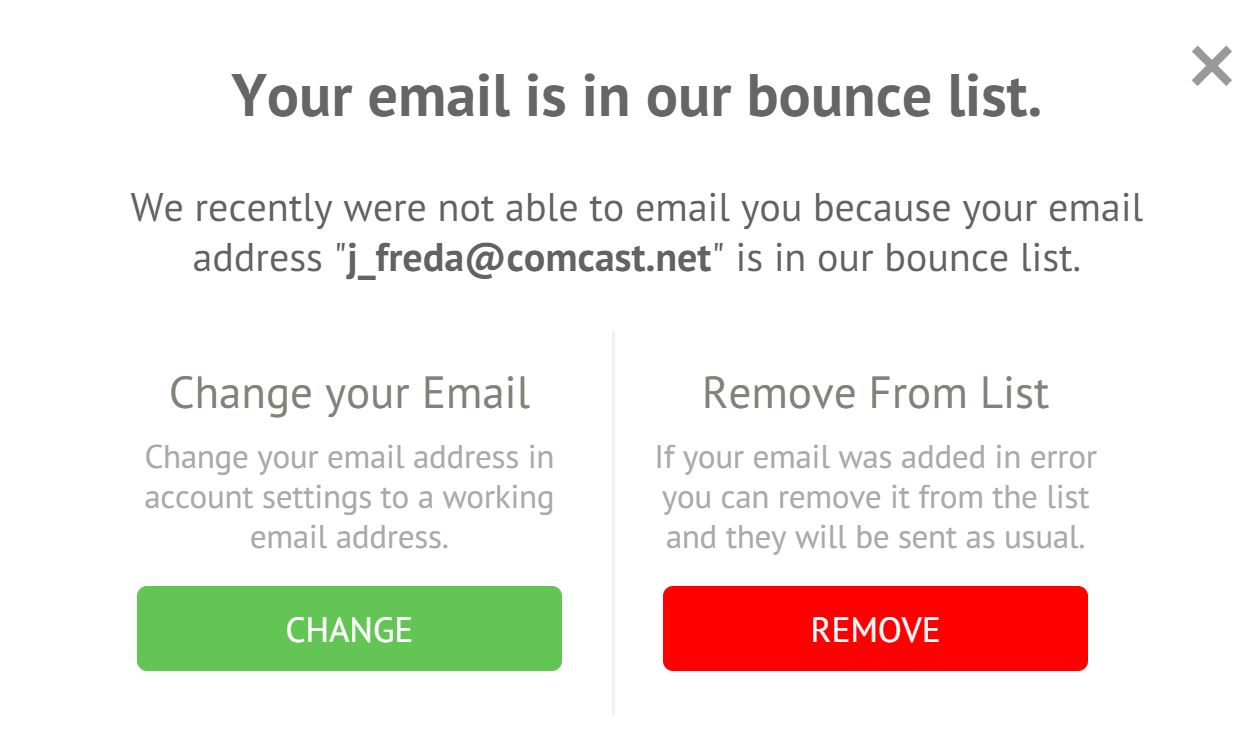This screenshot has width=1249, height=749.
Task: Close the bounce list dialog
Action: [1211, 67]
